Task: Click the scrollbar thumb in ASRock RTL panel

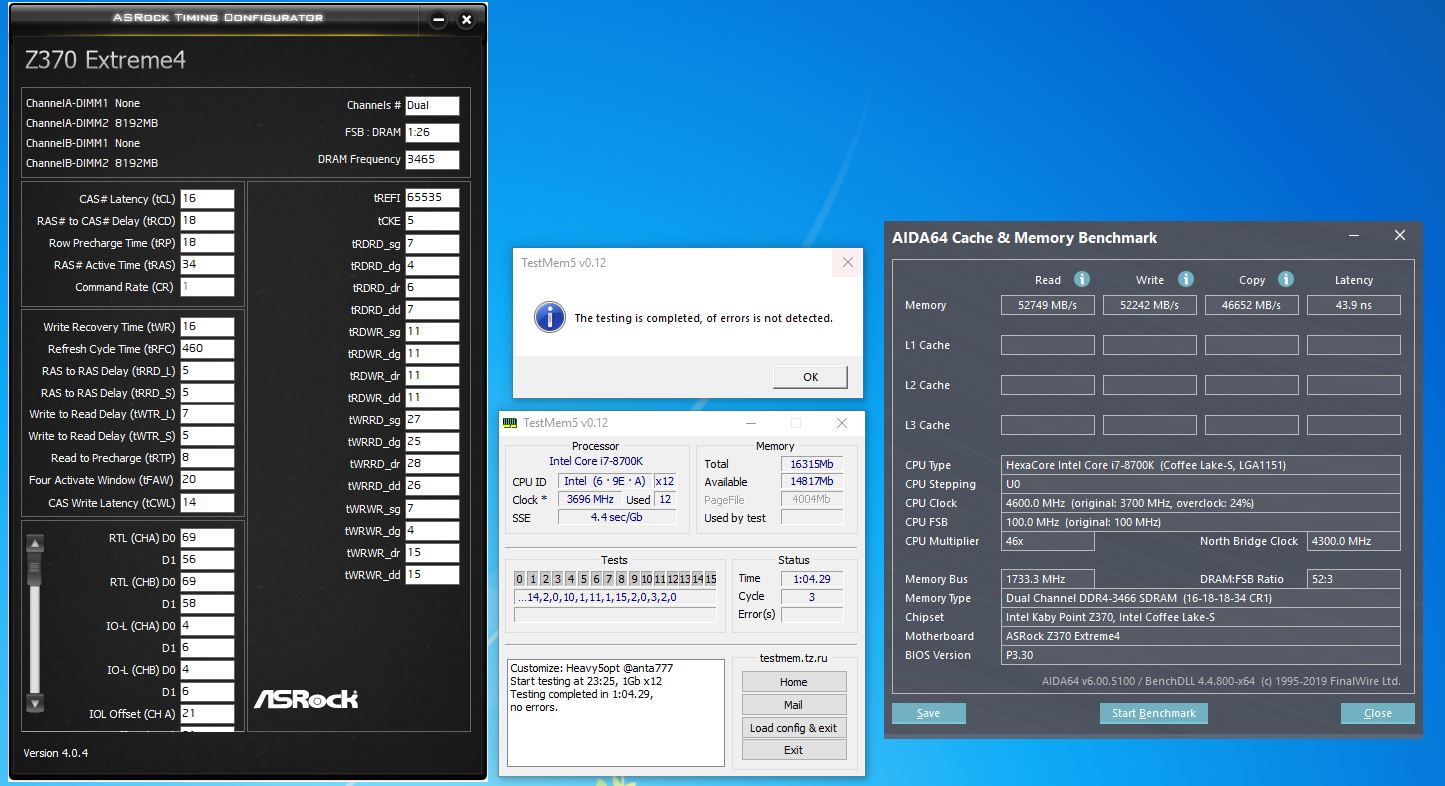Action: [35, 567]
